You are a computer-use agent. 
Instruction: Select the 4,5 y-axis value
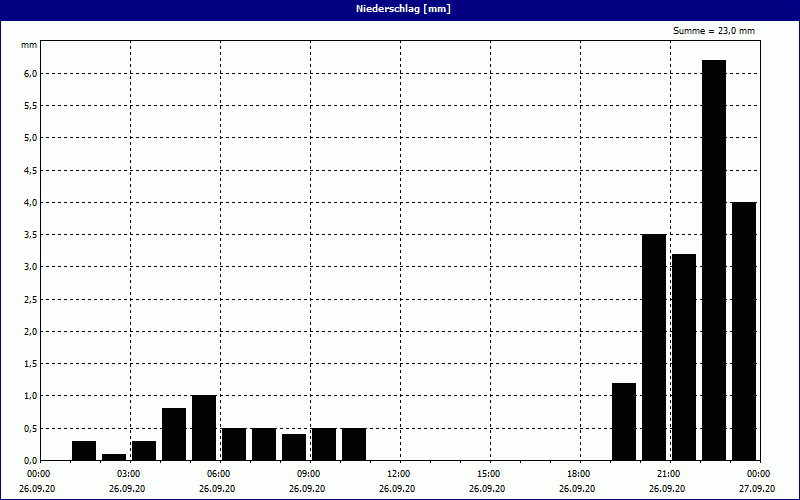(31, 170)
